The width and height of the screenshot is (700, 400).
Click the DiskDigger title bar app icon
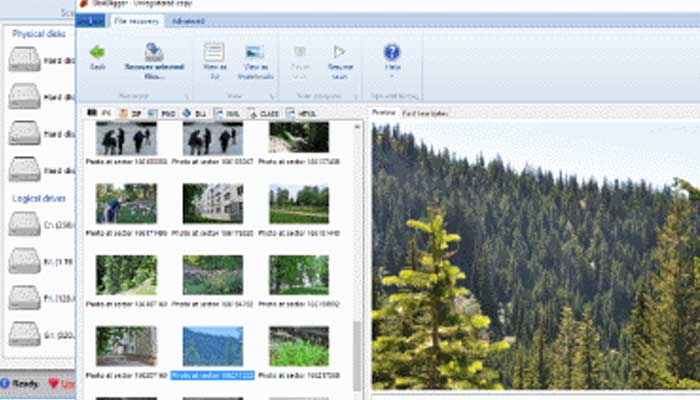pos(83,4)
